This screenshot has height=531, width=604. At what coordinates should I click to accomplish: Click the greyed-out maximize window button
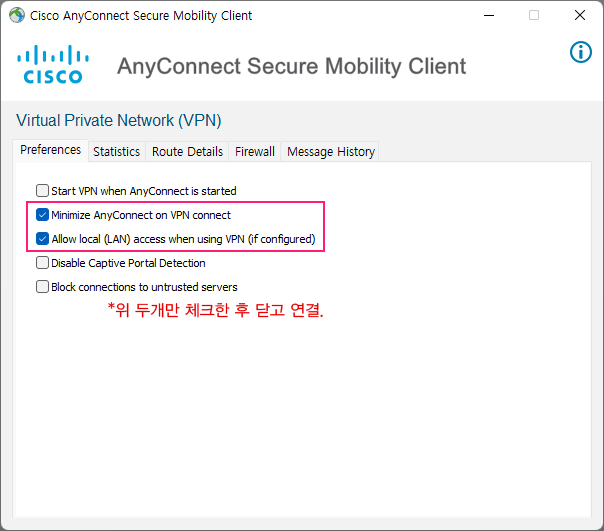[x=534, y=16]
